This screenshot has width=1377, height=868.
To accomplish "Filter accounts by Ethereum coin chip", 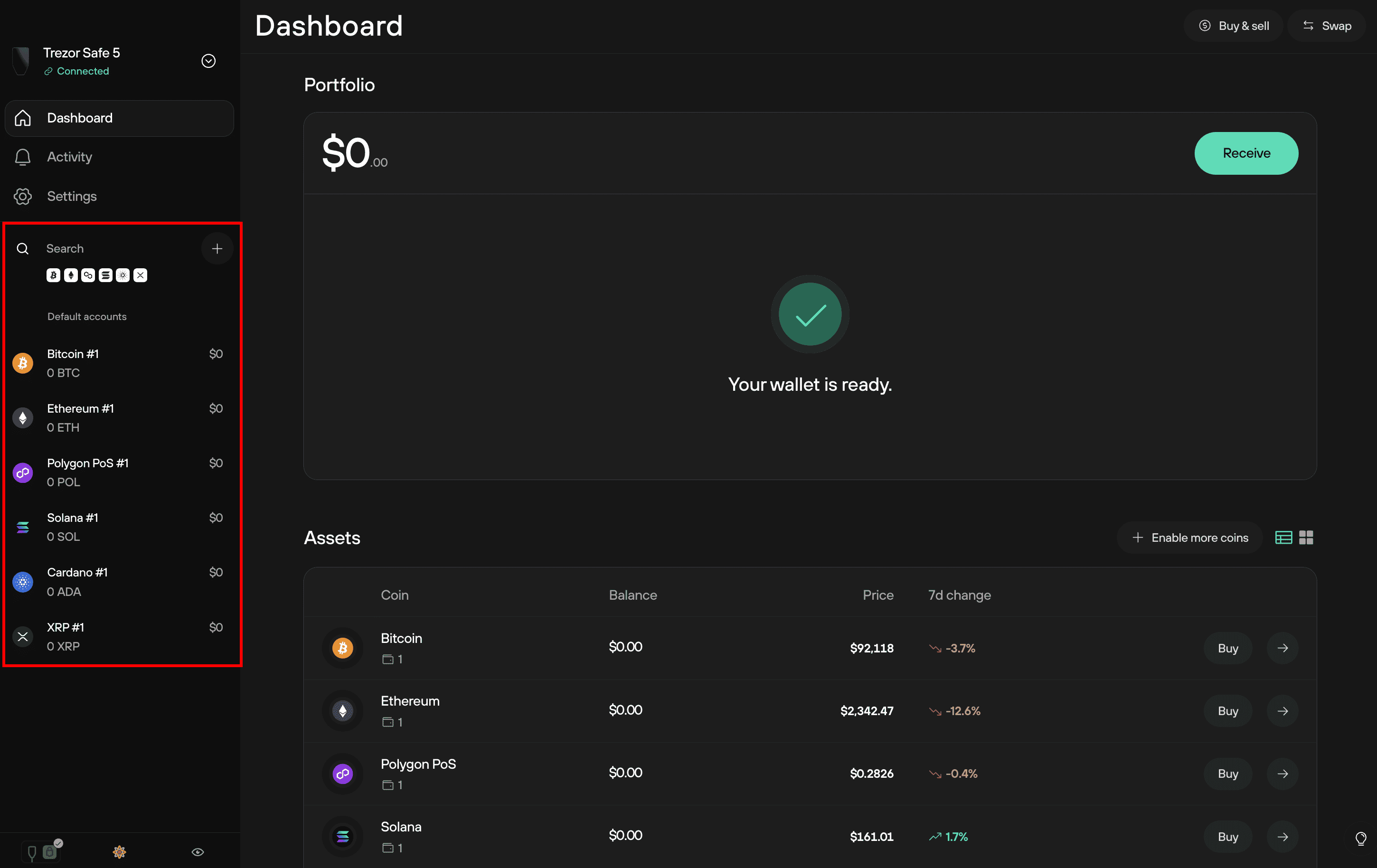I will pyautogui.click(x=71, y=275).
